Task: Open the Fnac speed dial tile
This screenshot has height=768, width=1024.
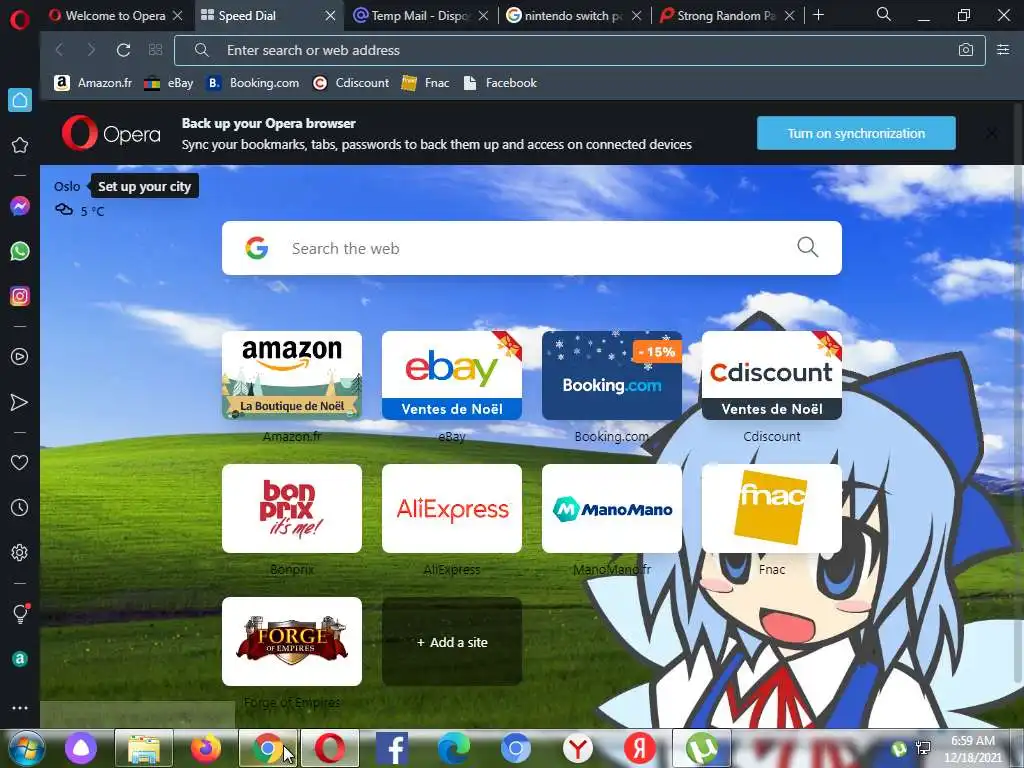Action: pyautogui.click(x=772, y=509)
